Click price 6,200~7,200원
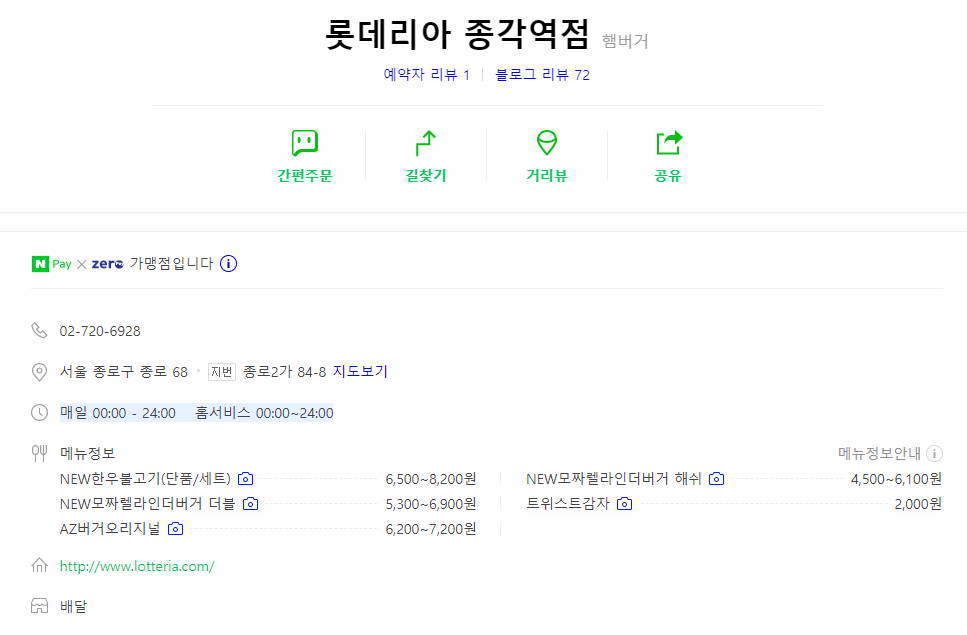Viewport: 967px width, 635px height. 430,529
